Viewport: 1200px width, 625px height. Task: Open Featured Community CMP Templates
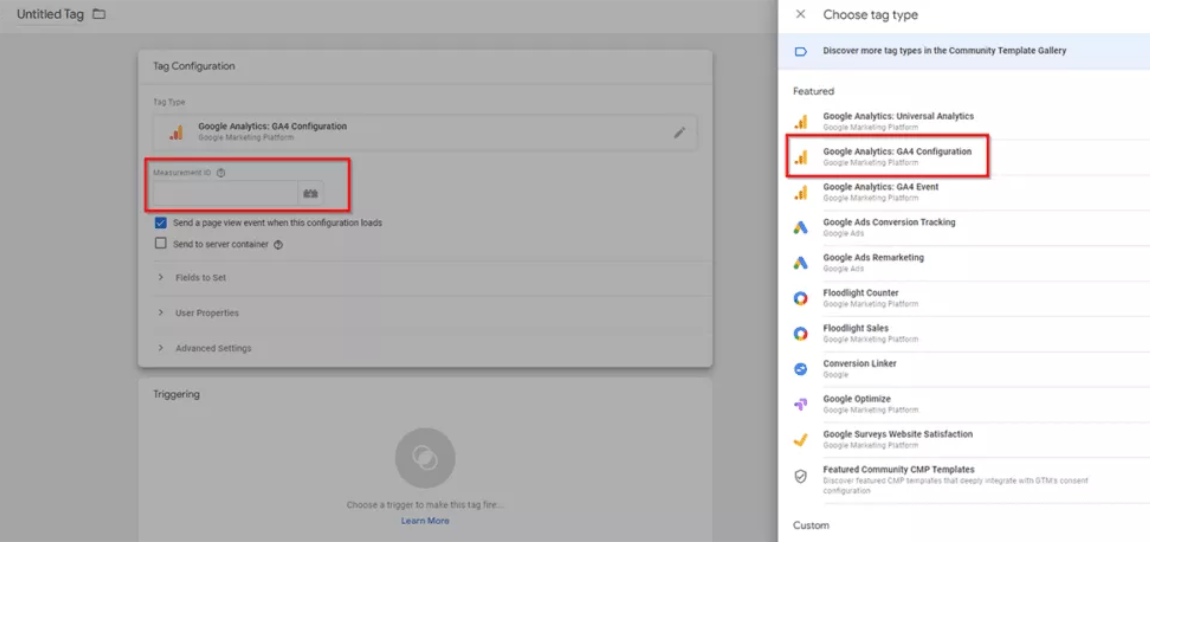(x=964, y=479)
